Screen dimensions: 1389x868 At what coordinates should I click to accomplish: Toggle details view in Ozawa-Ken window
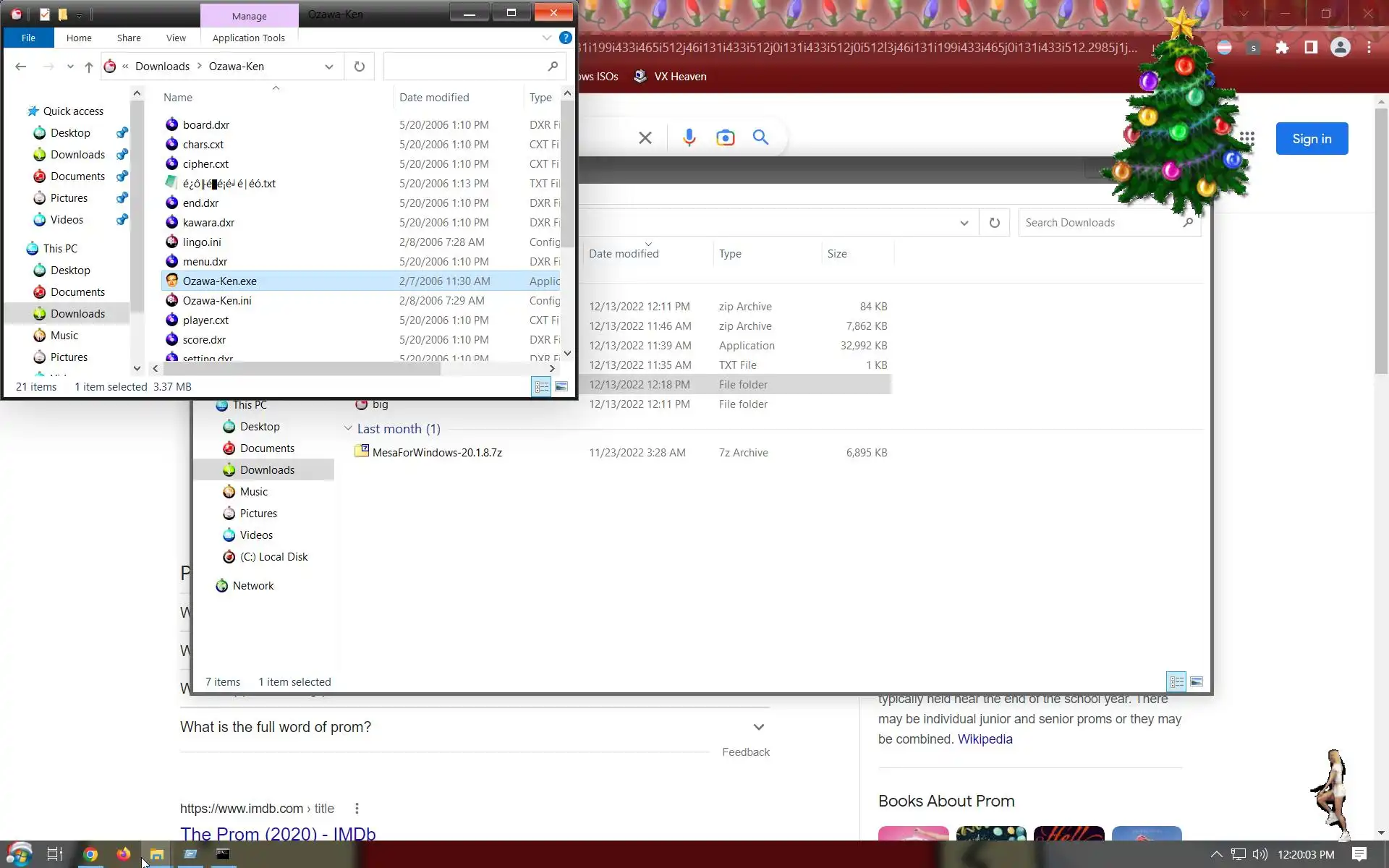pos(541,387)
